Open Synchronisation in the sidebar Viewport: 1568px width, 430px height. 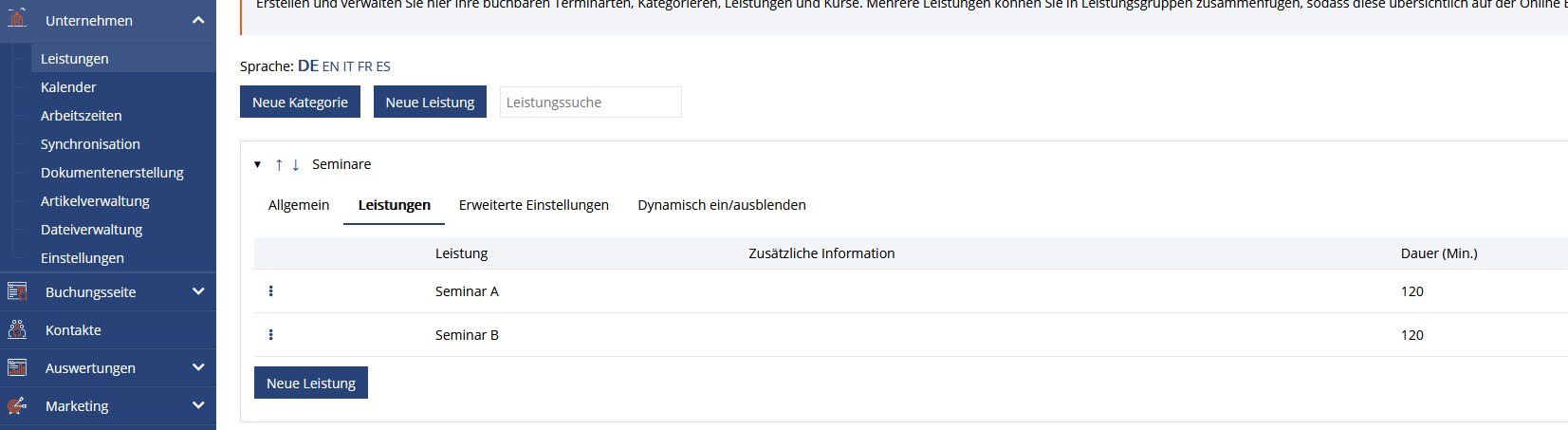click(x=90, y=144)
